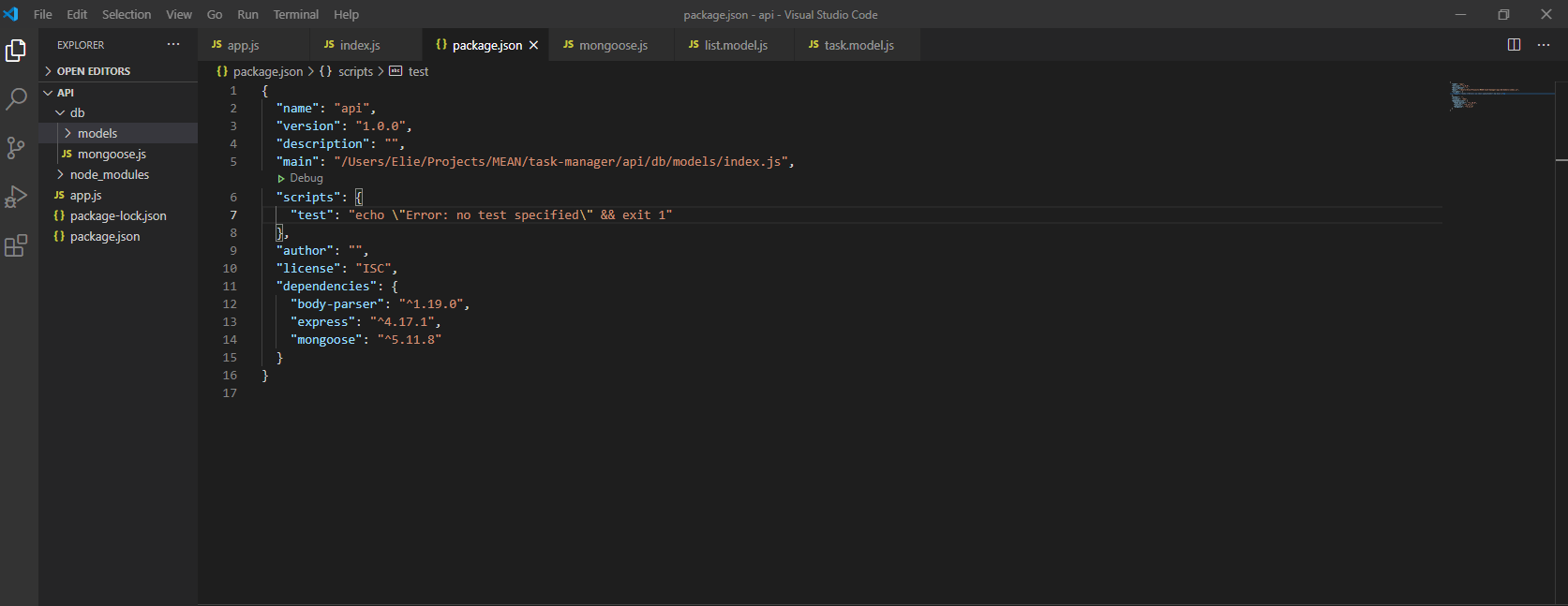Image resolution: width=1568 pixels, height=606 pixels.
Task: Switch to the app.js tab
Action: click(254, 45)
